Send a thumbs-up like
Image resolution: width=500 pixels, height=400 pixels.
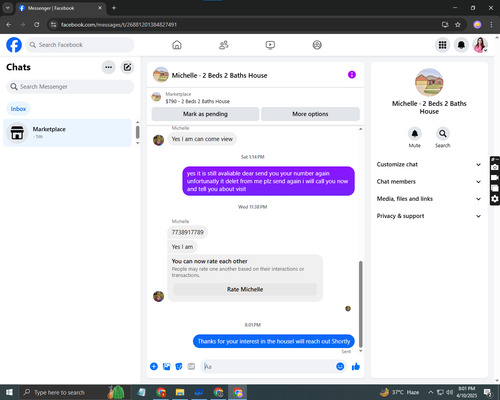(x=356, y=367)
